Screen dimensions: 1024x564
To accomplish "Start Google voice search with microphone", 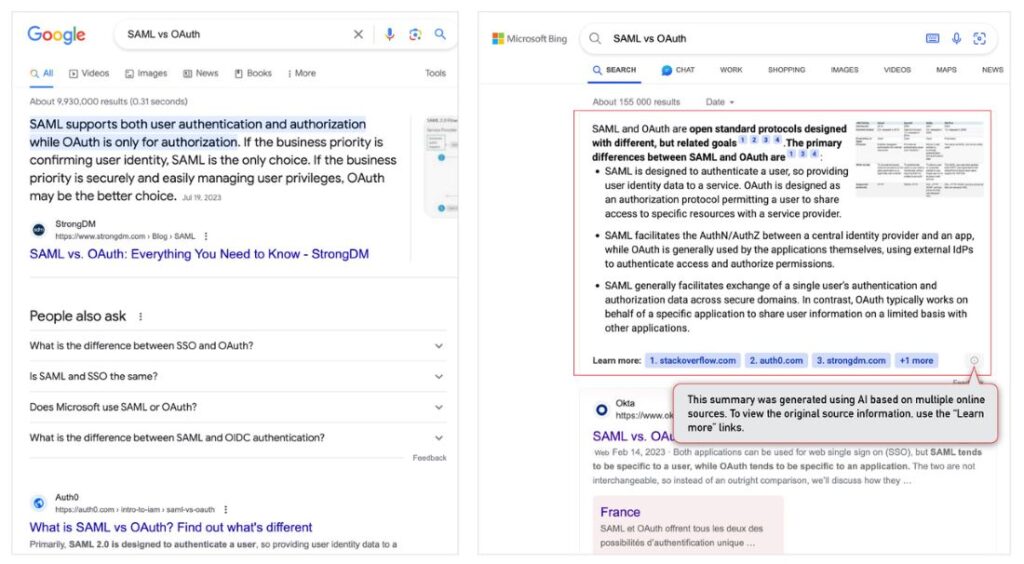I will point(390,34).
